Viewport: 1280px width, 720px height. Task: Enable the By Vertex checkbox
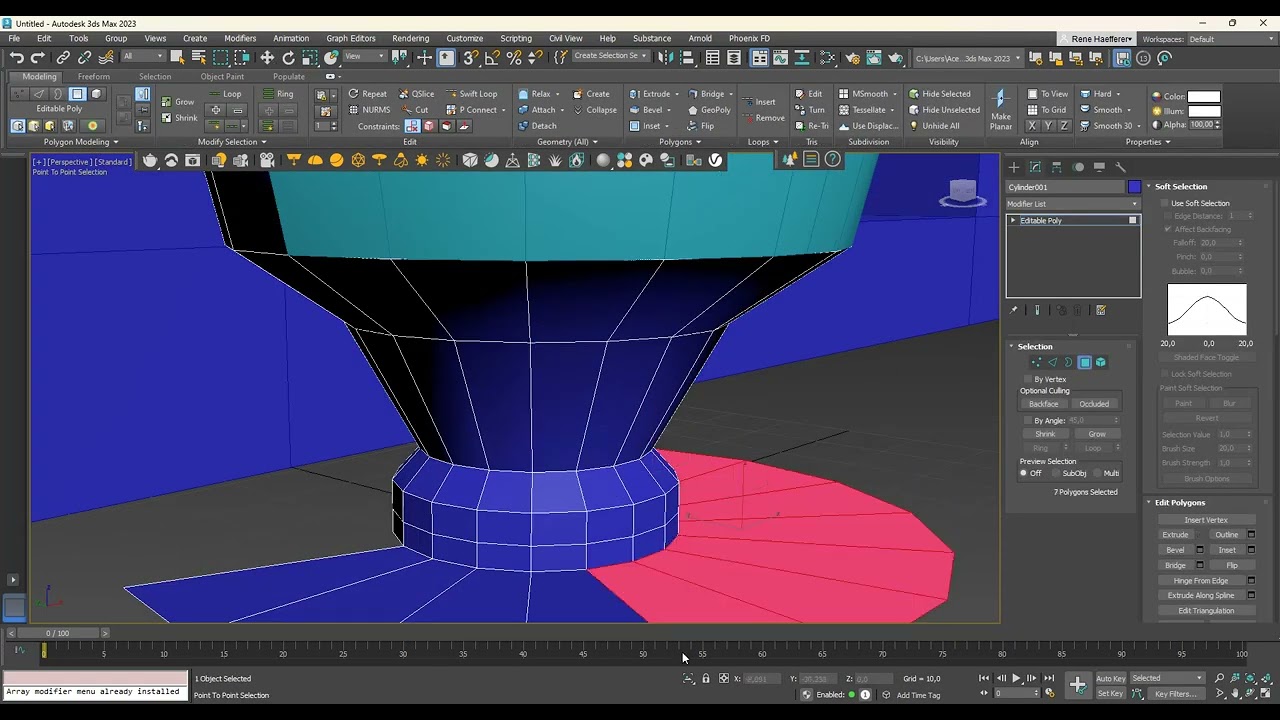click(x=1027, y=379)
